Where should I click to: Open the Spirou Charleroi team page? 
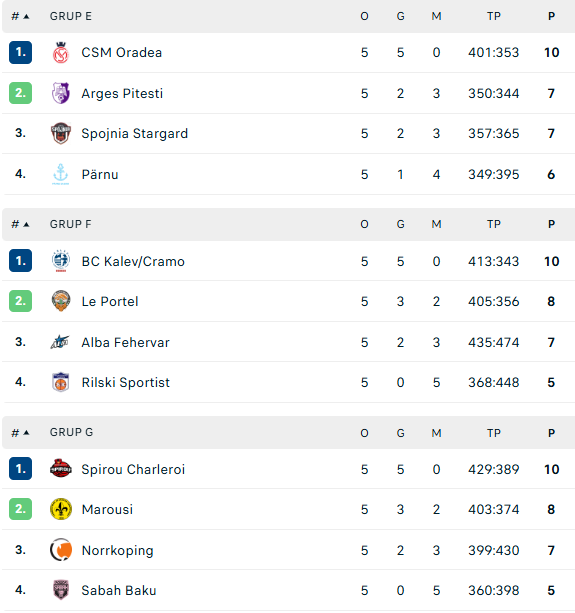click(x=133, y=469)
